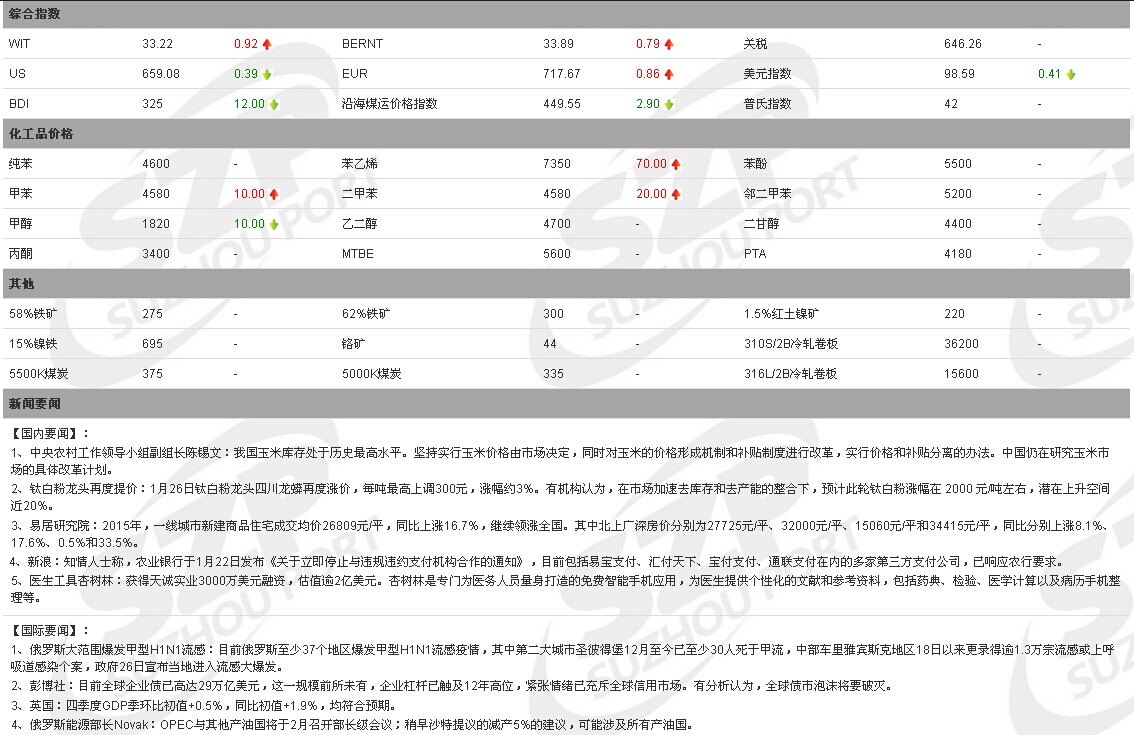Select the 综合指数 section header
The image size is (1134, 735).
pos(566,14)
